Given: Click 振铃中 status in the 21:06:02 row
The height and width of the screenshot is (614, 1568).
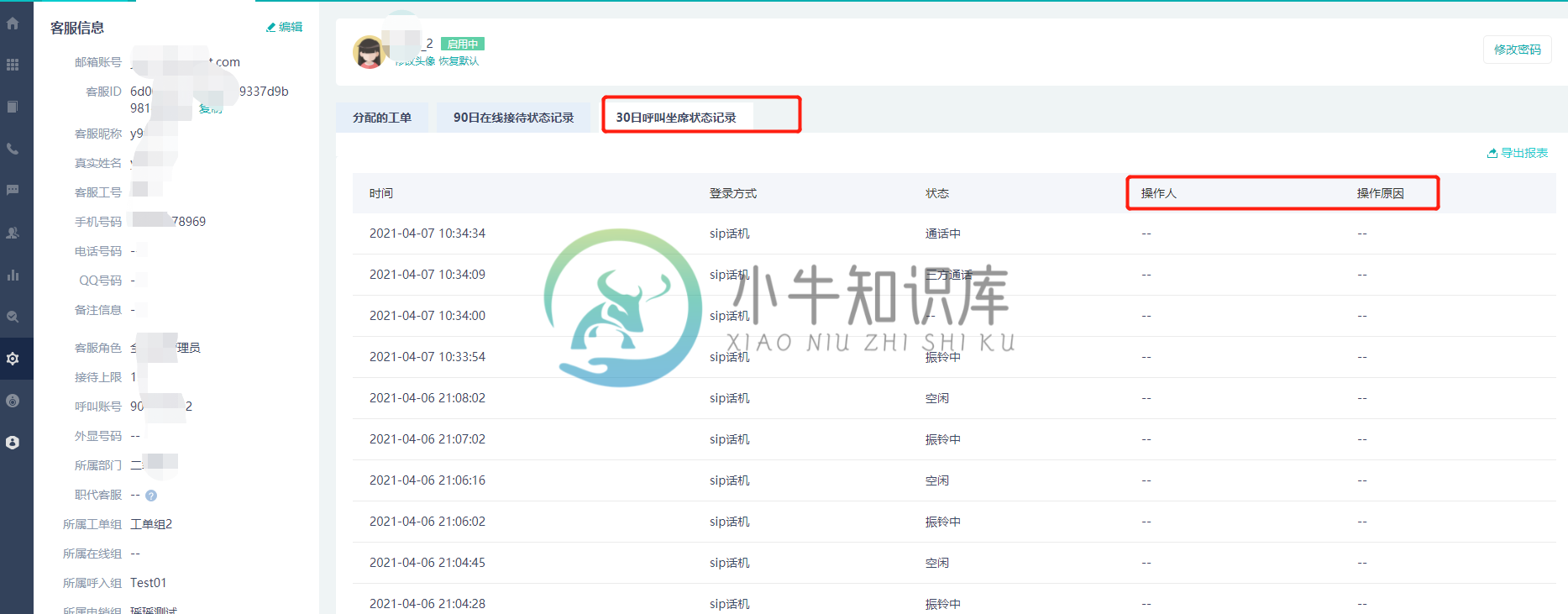Looking at the screenshot, I should 943,522.
